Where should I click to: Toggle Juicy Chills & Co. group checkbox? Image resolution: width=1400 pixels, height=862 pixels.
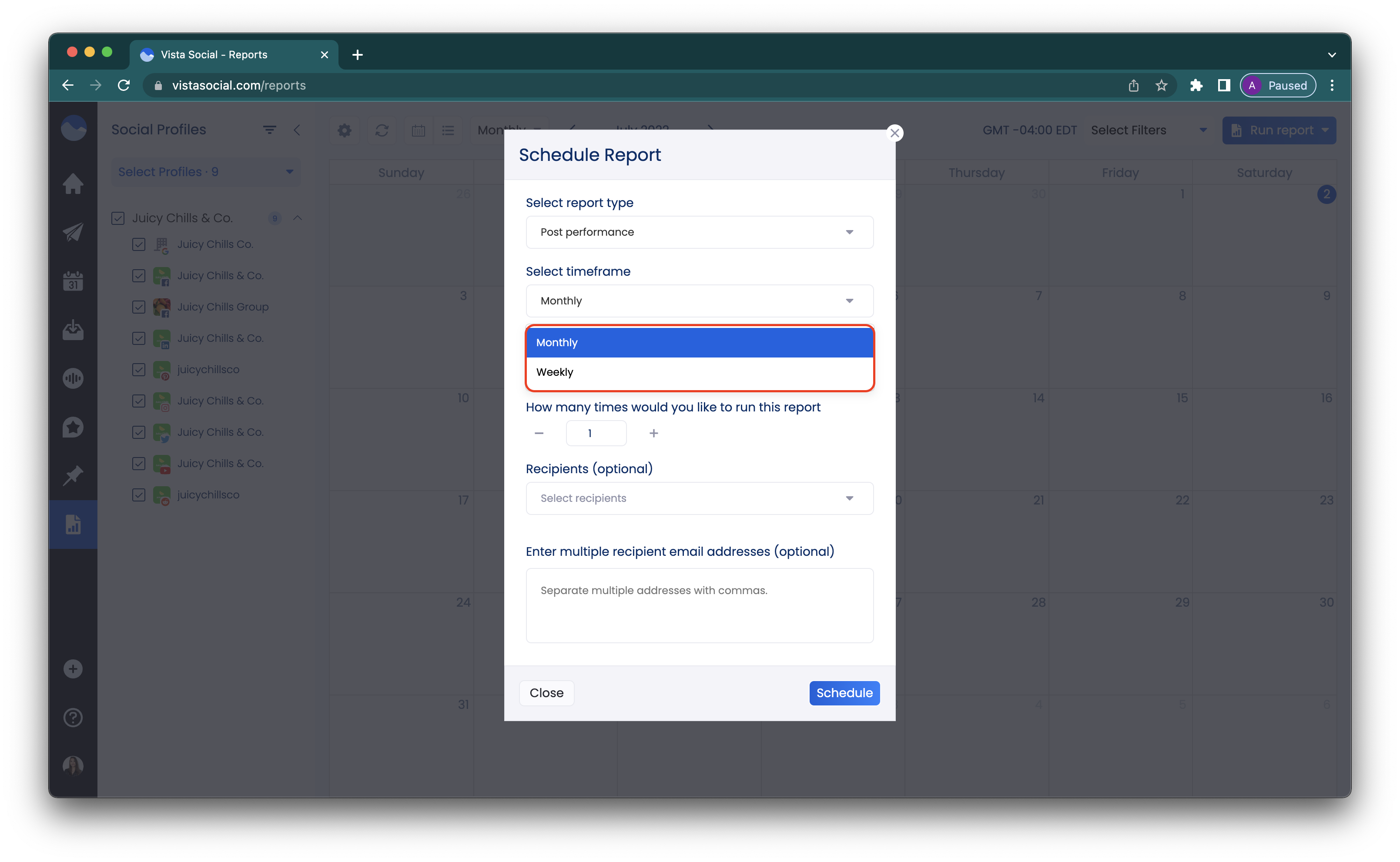[x=118, y=218]
